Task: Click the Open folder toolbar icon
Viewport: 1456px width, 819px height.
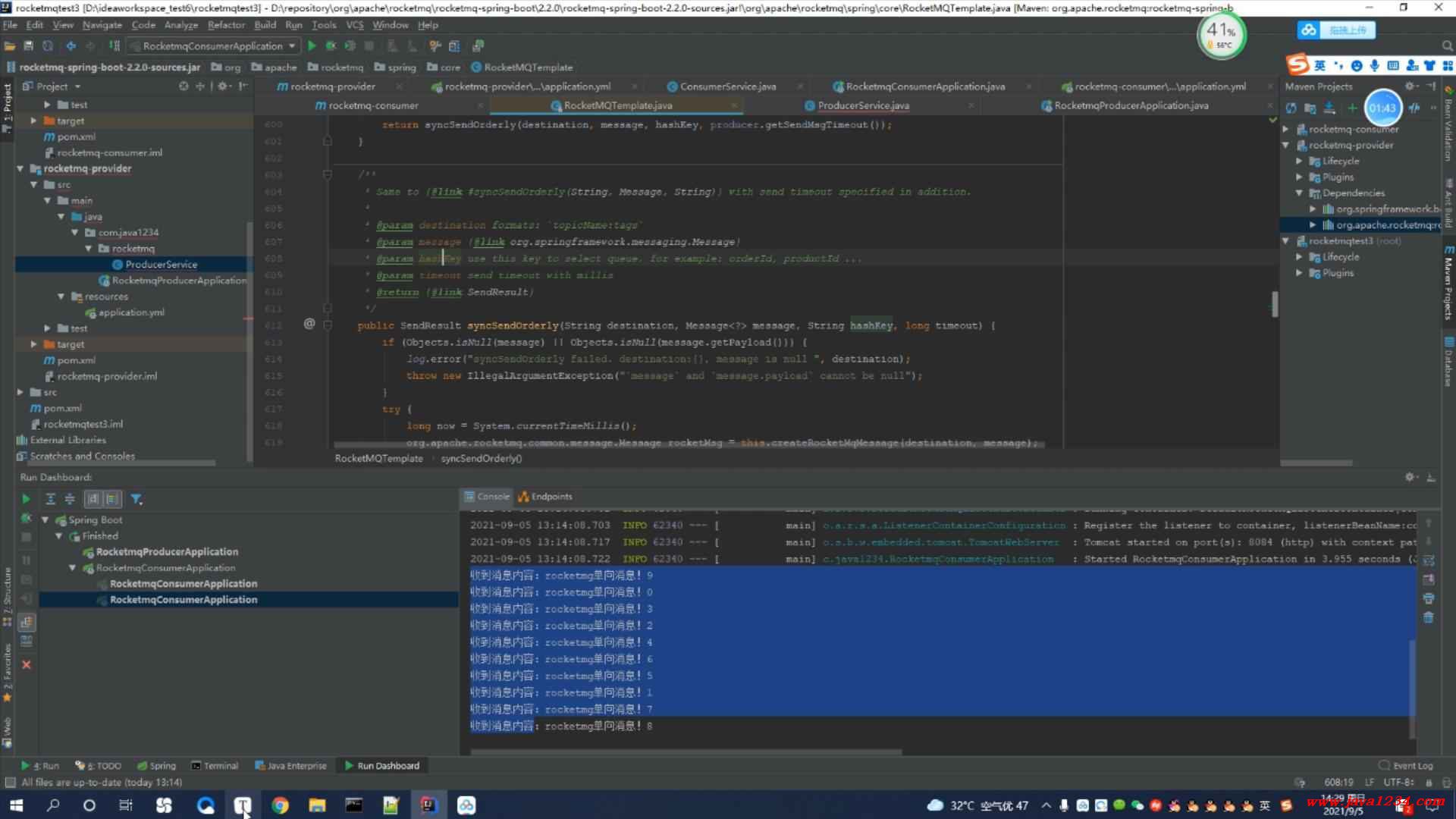Action: [x=10, y=46]
